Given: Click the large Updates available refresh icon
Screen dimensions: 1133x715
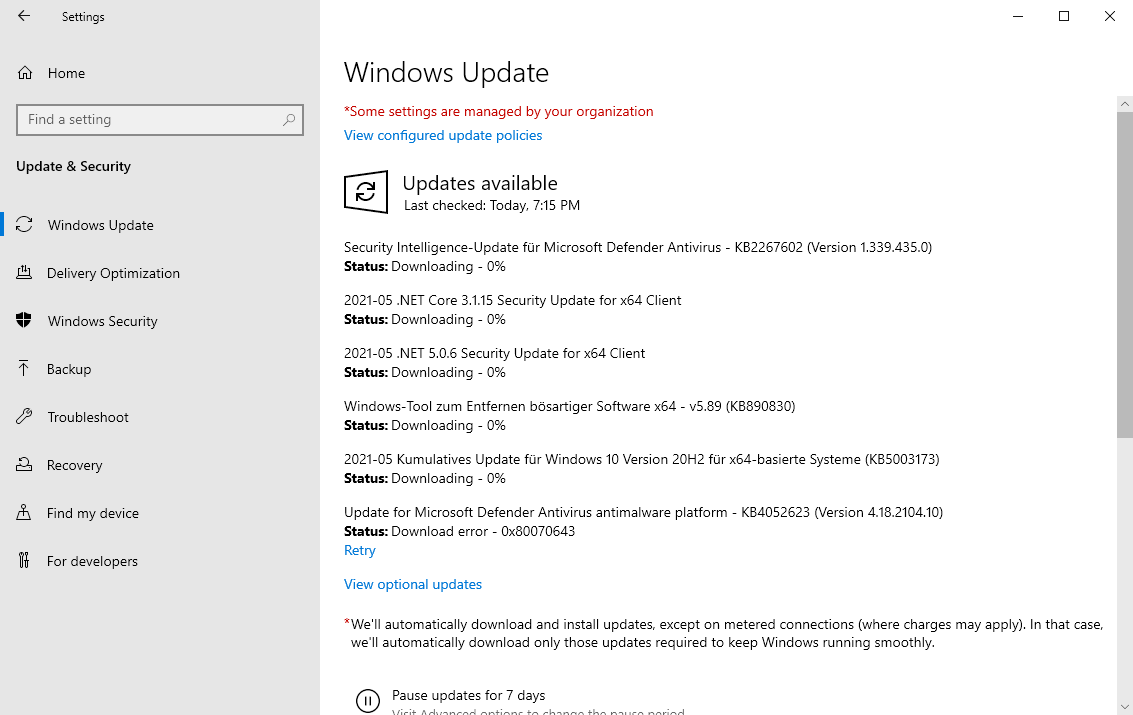Looking at the screenshot, I should tap(366, 191).
